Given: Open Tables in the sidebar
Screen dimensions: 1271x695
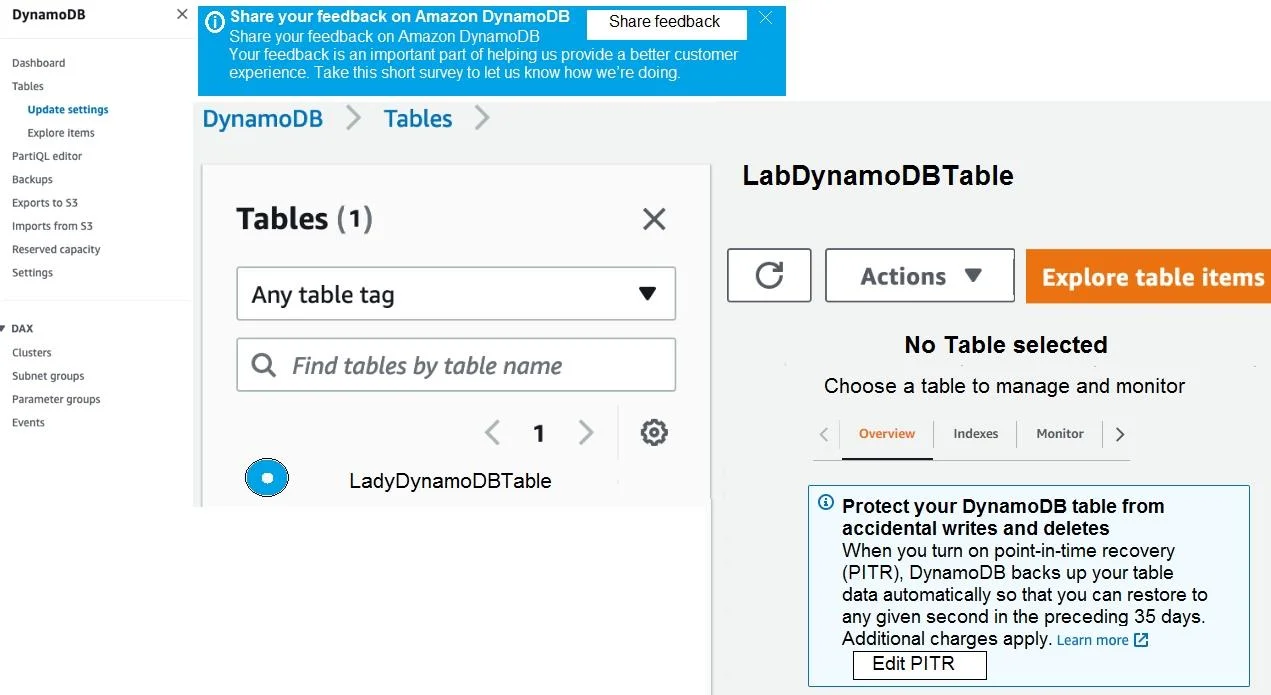Looking at the screenshot, I should (28, 86).
